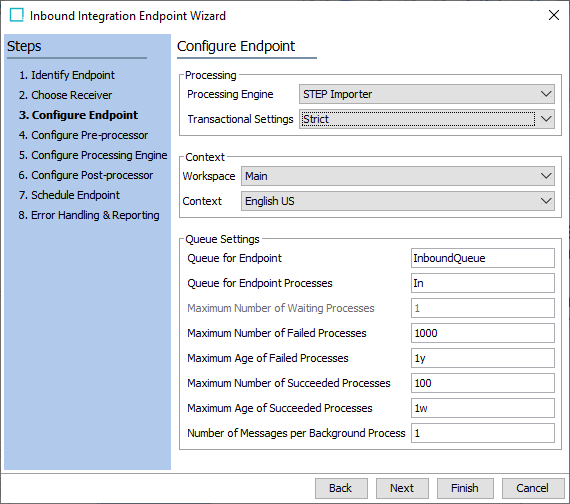
Task: Go to step 1 Identify Endpoint
Action: click(67, 75)
